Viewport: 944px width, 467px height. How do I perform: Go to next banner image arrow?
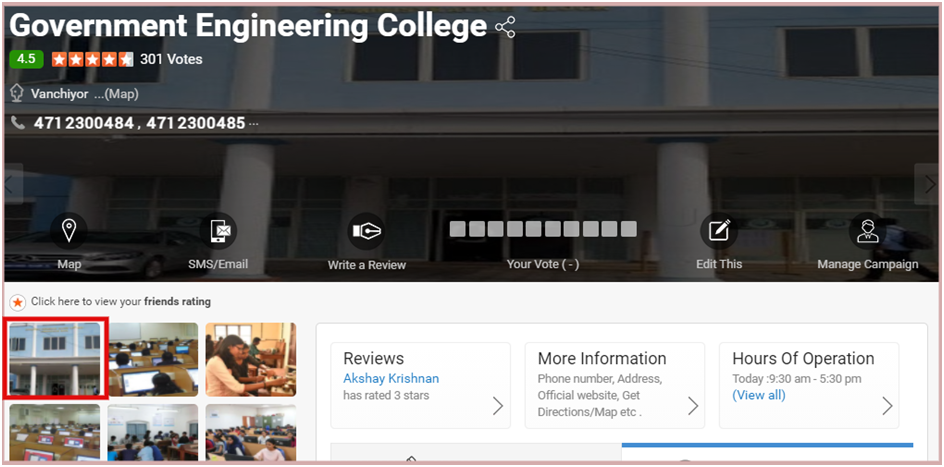[927, 184]
